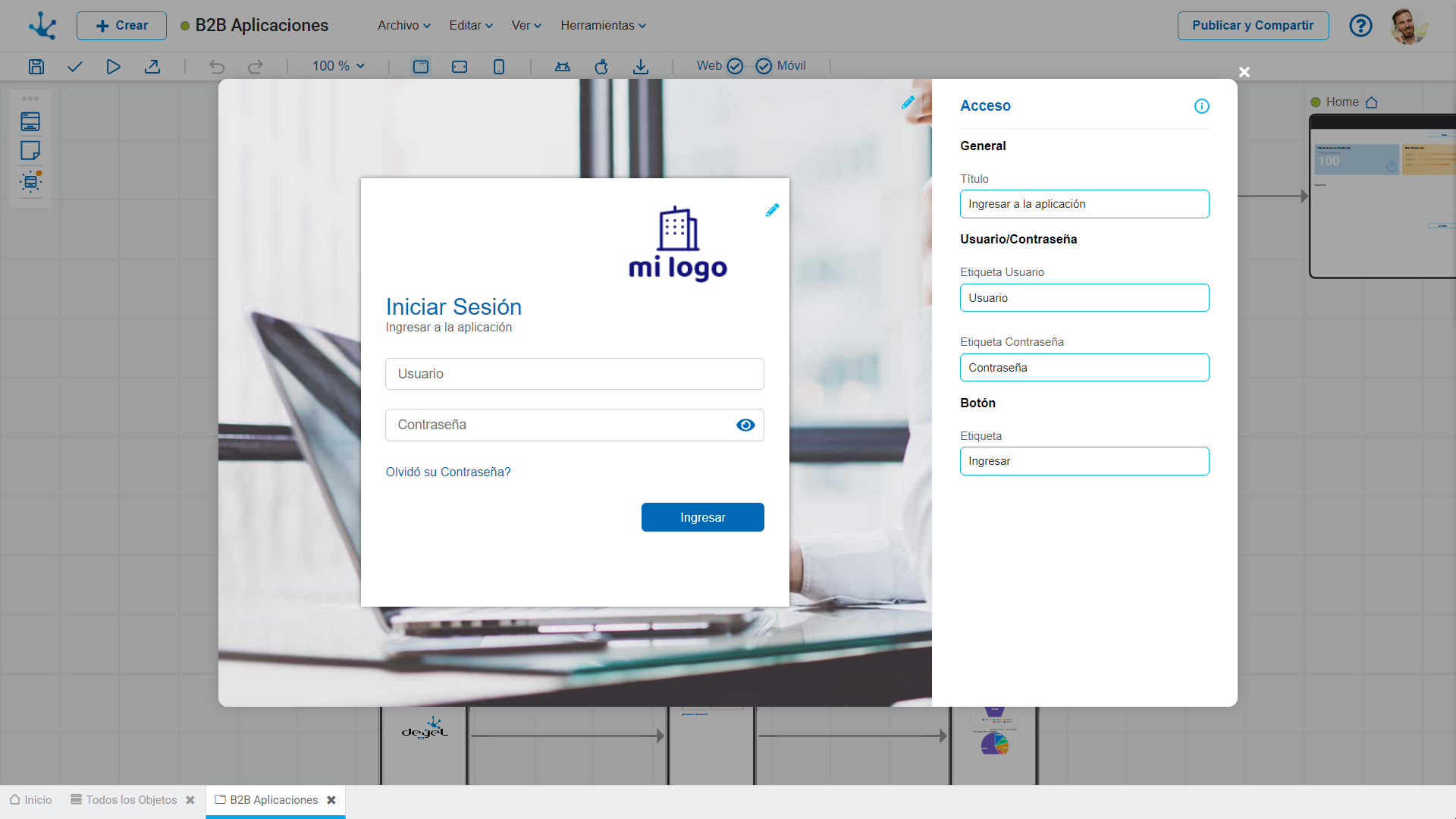Open the Herramientas menu dropdown

pyautogui.click(x=603, y=26)
